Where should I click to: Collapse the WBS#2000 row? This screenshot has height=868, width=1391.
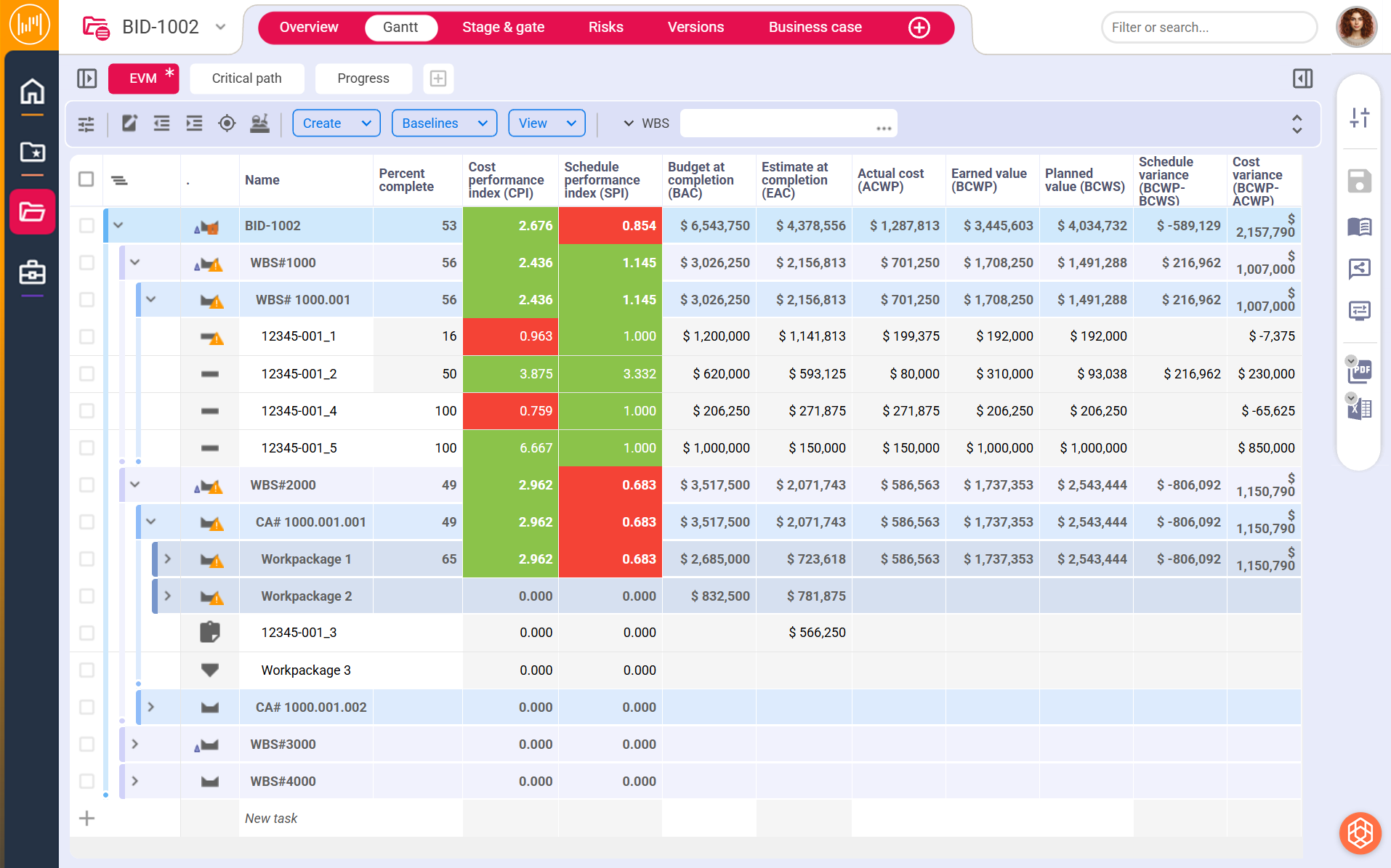[x=135, y=485]
